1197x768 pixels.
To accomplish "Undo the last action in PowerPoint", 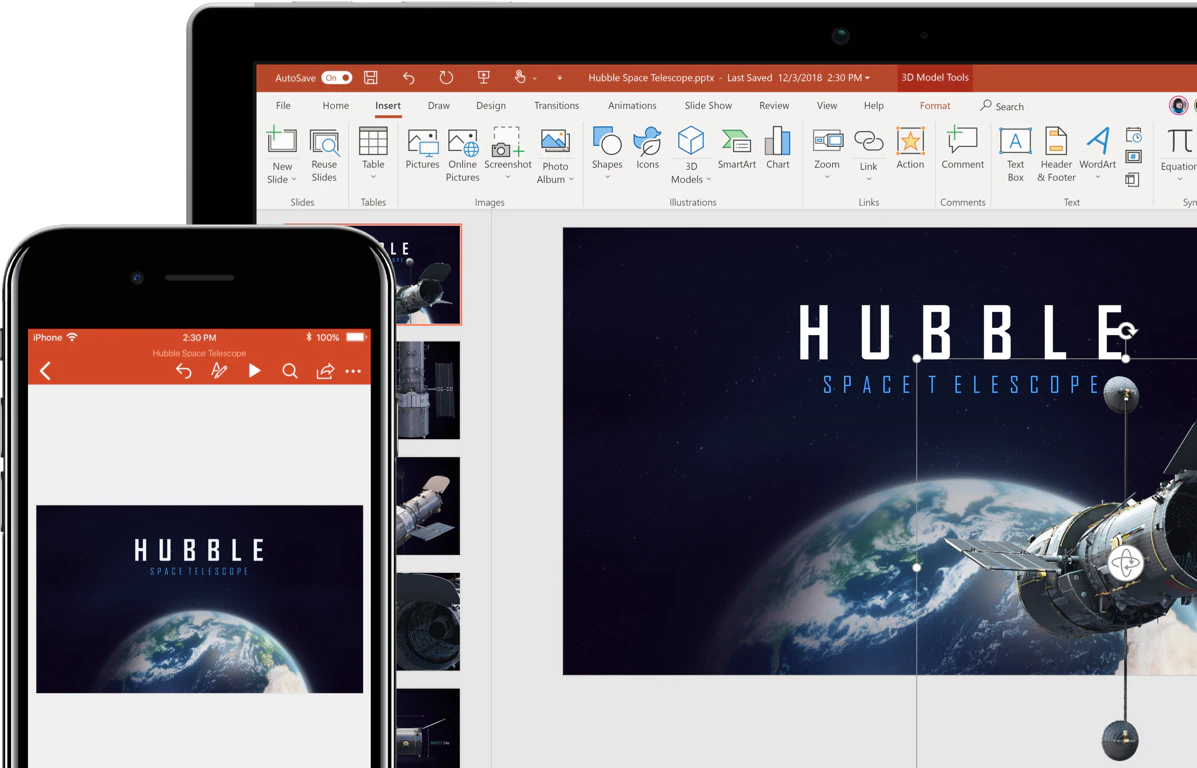I will pos(408,77).
